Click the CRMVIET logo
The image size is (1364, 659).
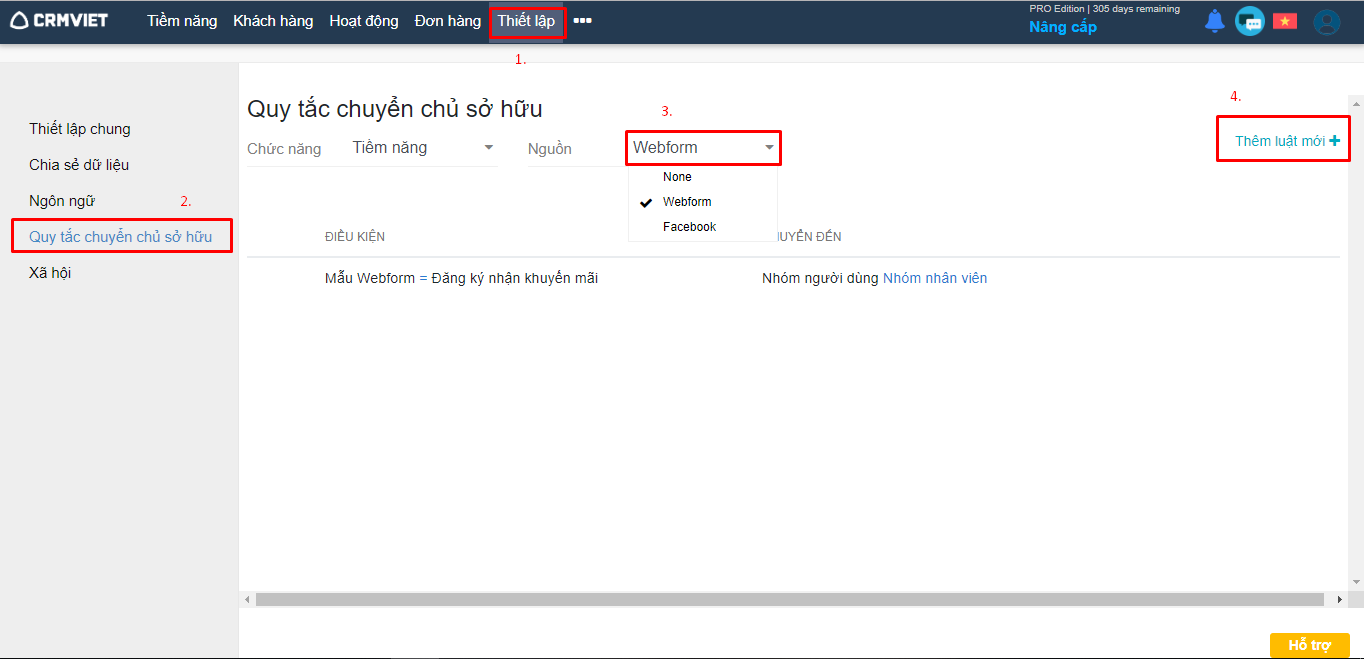59,21
